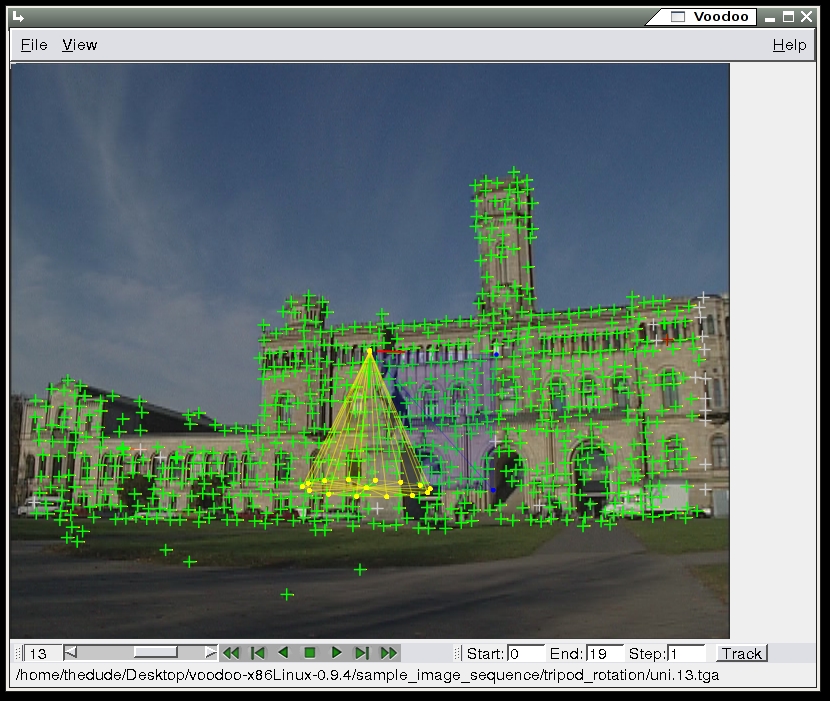Jump to the previous keyframe button
This screenshot has height=701, width=830.
pos(257,653)
